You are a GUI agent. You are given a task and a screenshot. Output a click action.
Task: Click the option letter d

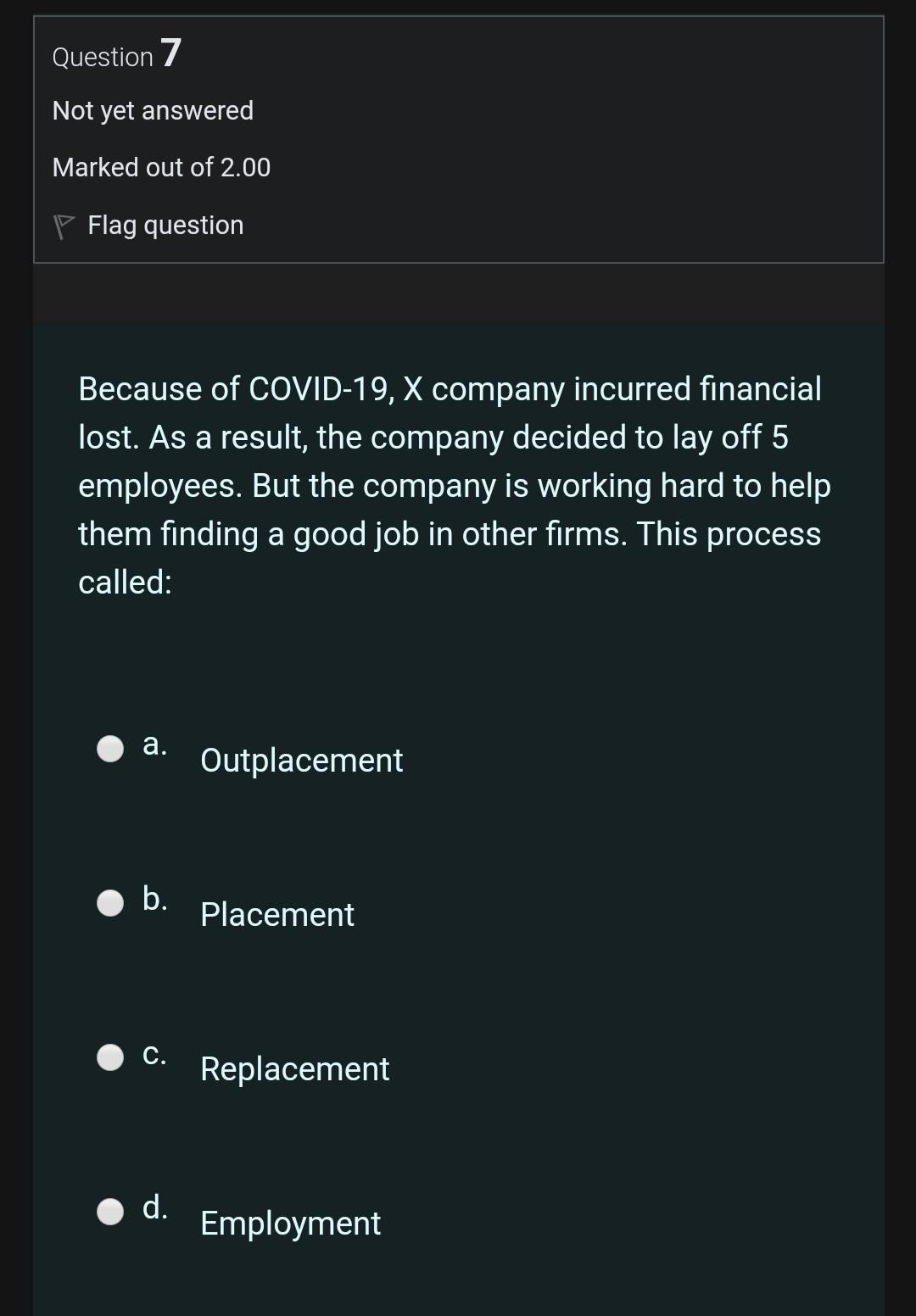(154, 1208)
